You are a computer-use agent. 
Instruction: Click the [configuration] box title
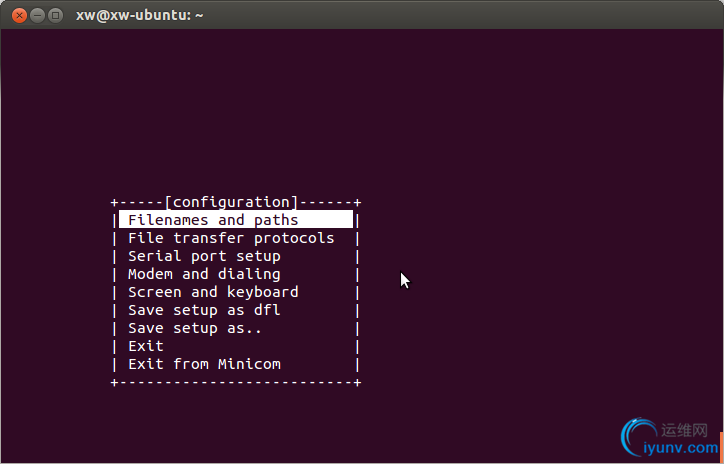(231, 202)
